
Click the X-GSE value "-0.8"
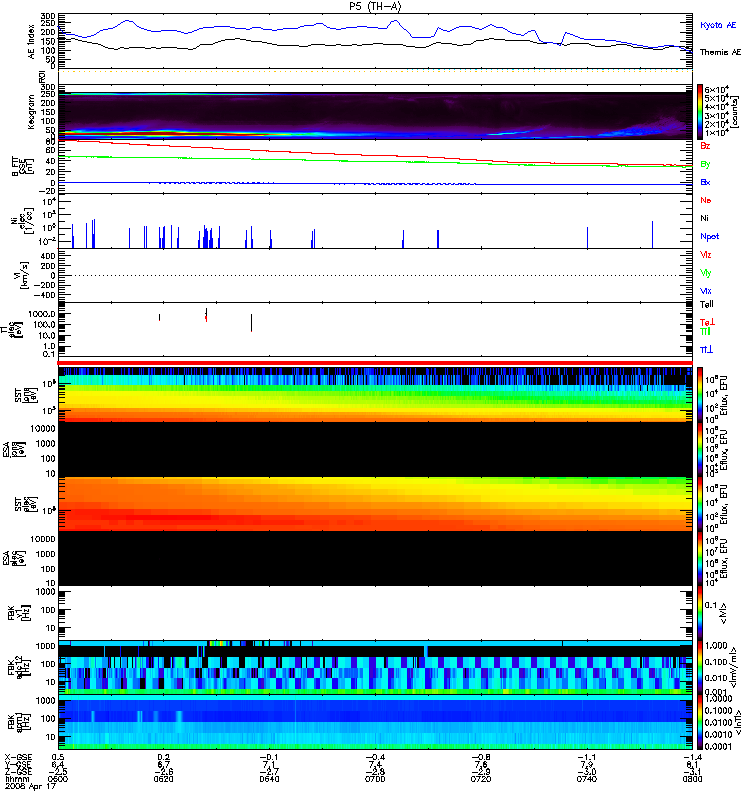(x=481, y=757)
